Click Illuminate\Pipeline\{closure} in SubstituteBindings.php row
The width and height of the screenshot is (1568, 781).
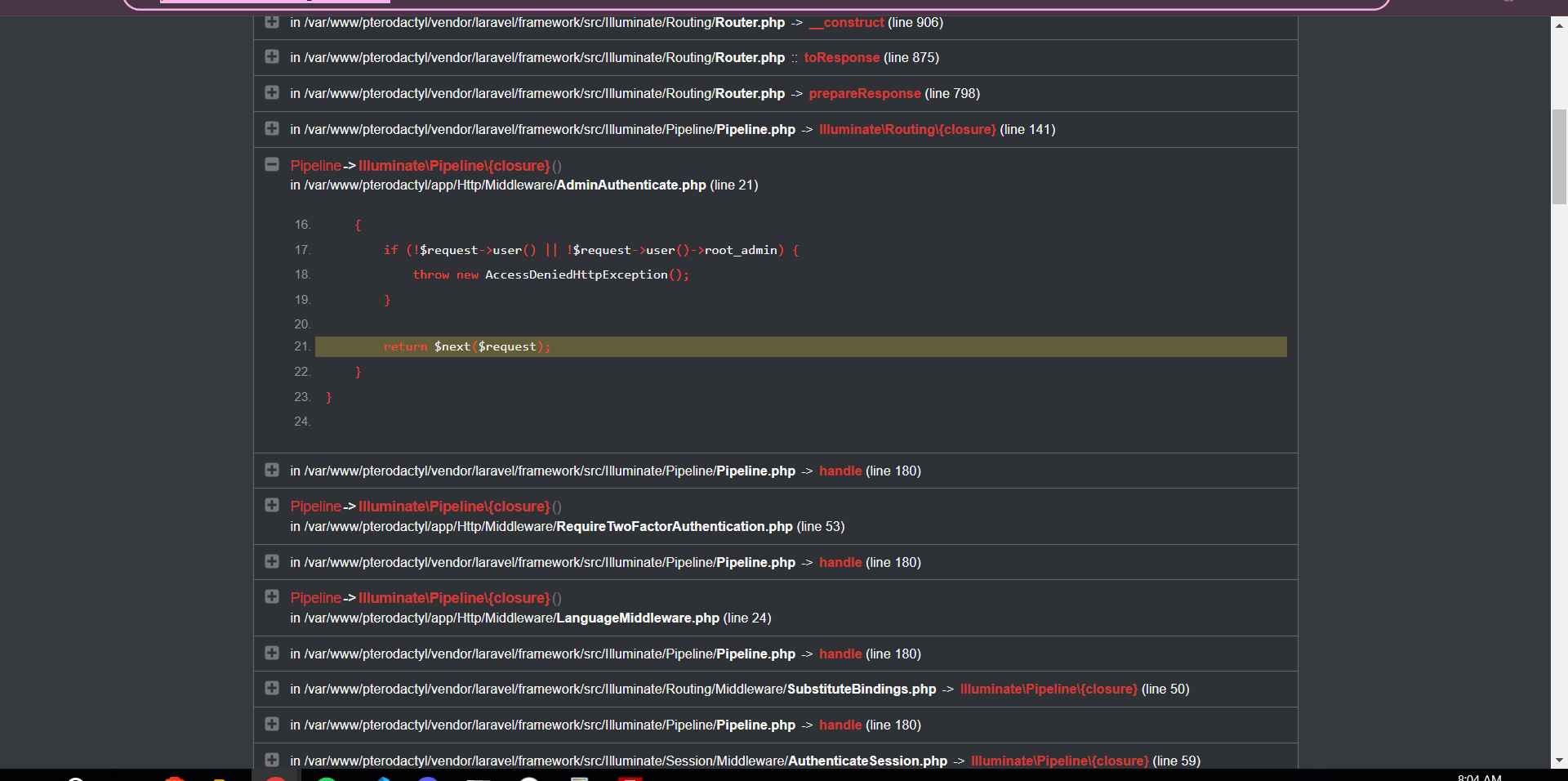1049,690
